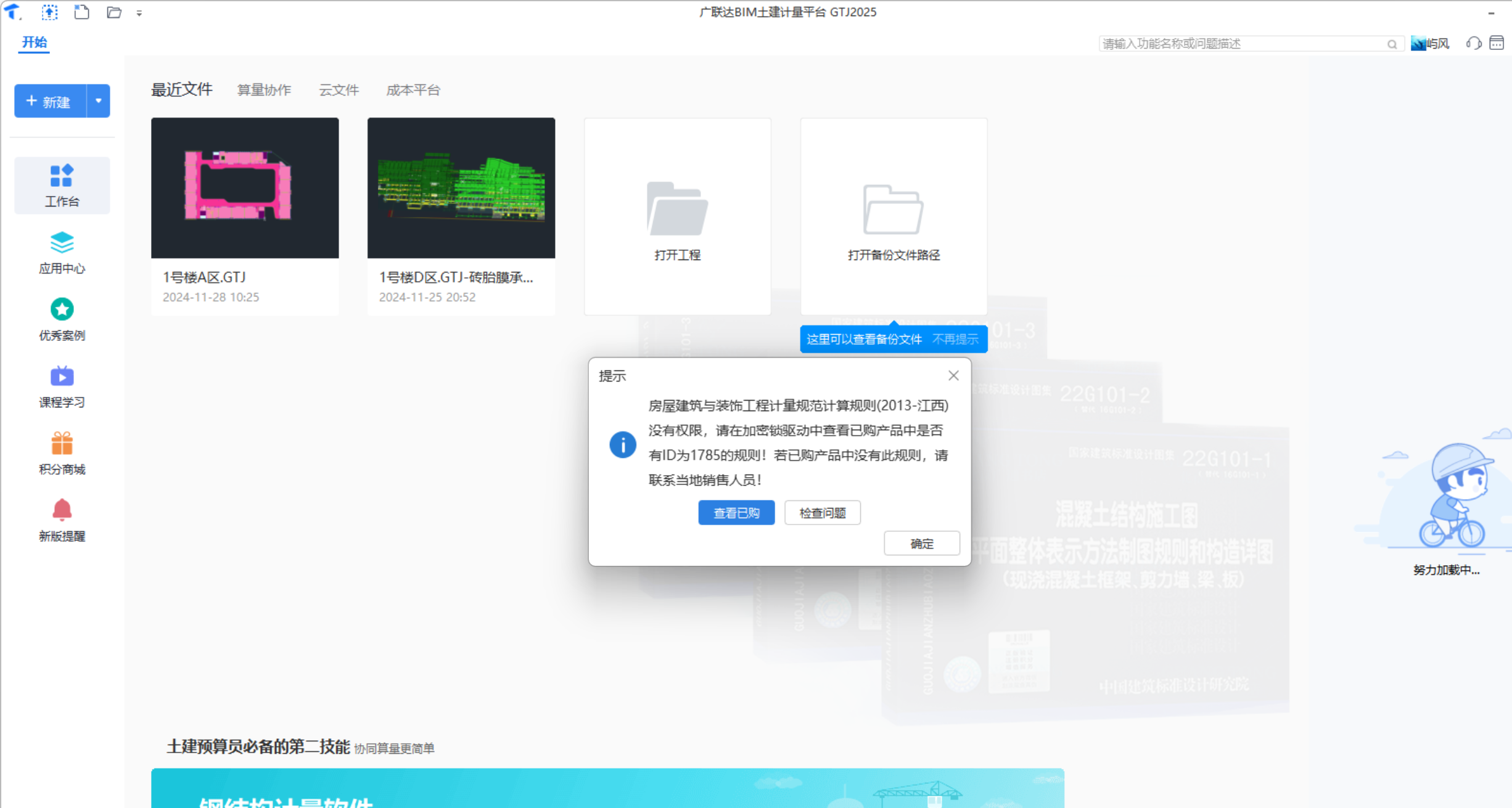Switch to the 成本平台 tab
This screenshot has width=1512, height=808.
pyautogui.click(x=413, y=90)
